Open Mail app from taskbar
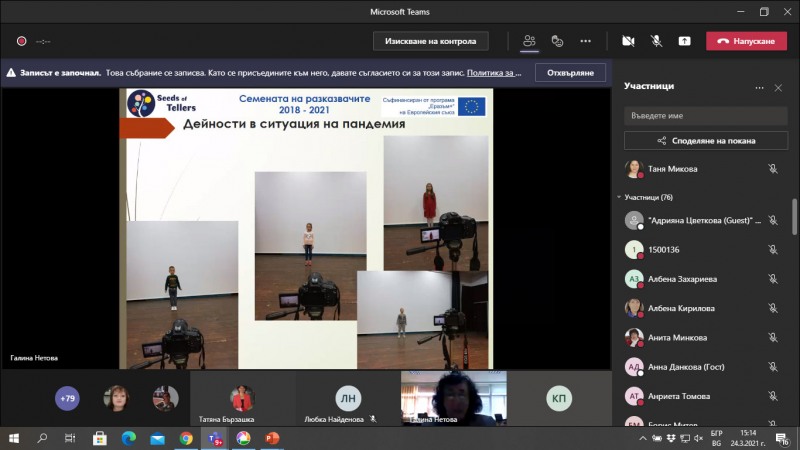Viewport: 800px width, 450px height. pos(157,438)
